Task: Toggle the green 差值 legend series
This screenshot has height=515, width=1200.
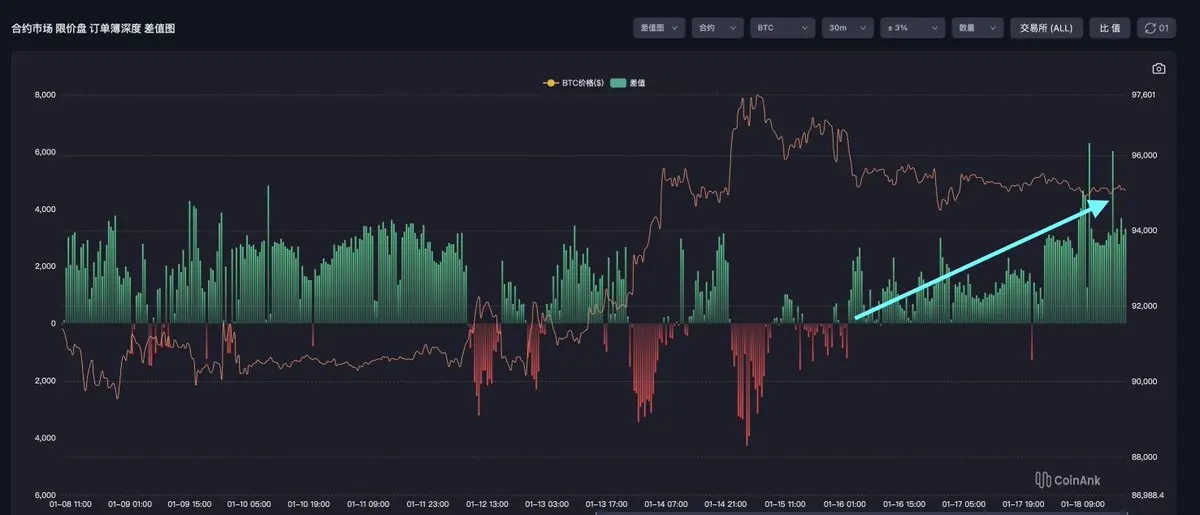Action: coord(628,83)
